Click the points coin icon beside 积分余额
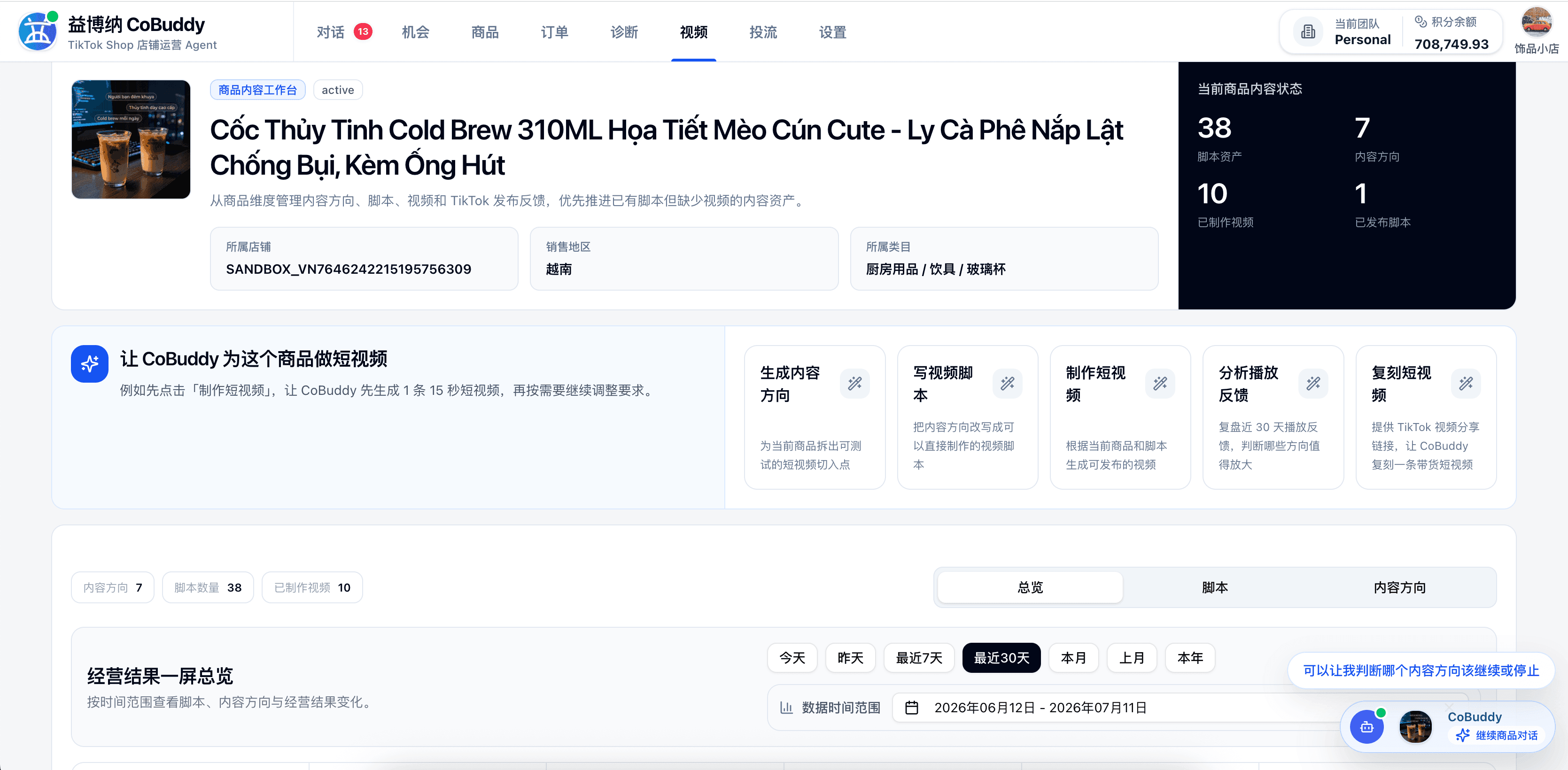This screenshot has width=1568, height=770. tap(1421, 22)
